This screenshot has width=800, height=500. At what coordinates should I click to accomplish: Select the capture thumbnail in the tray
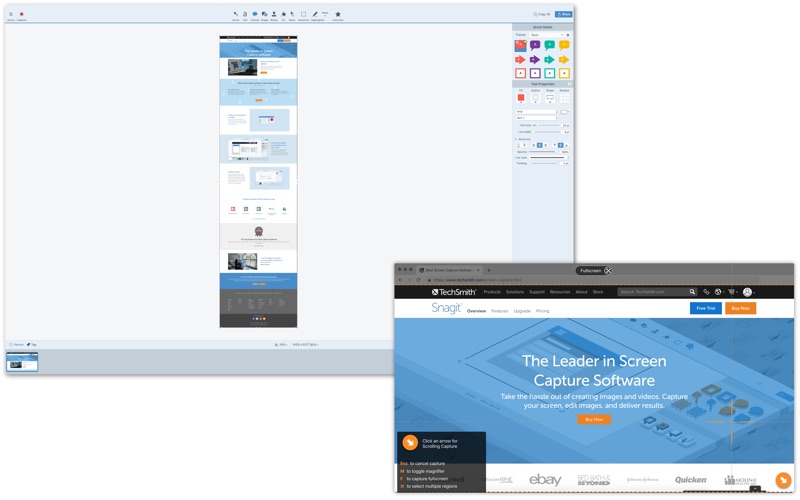point(22,362)
